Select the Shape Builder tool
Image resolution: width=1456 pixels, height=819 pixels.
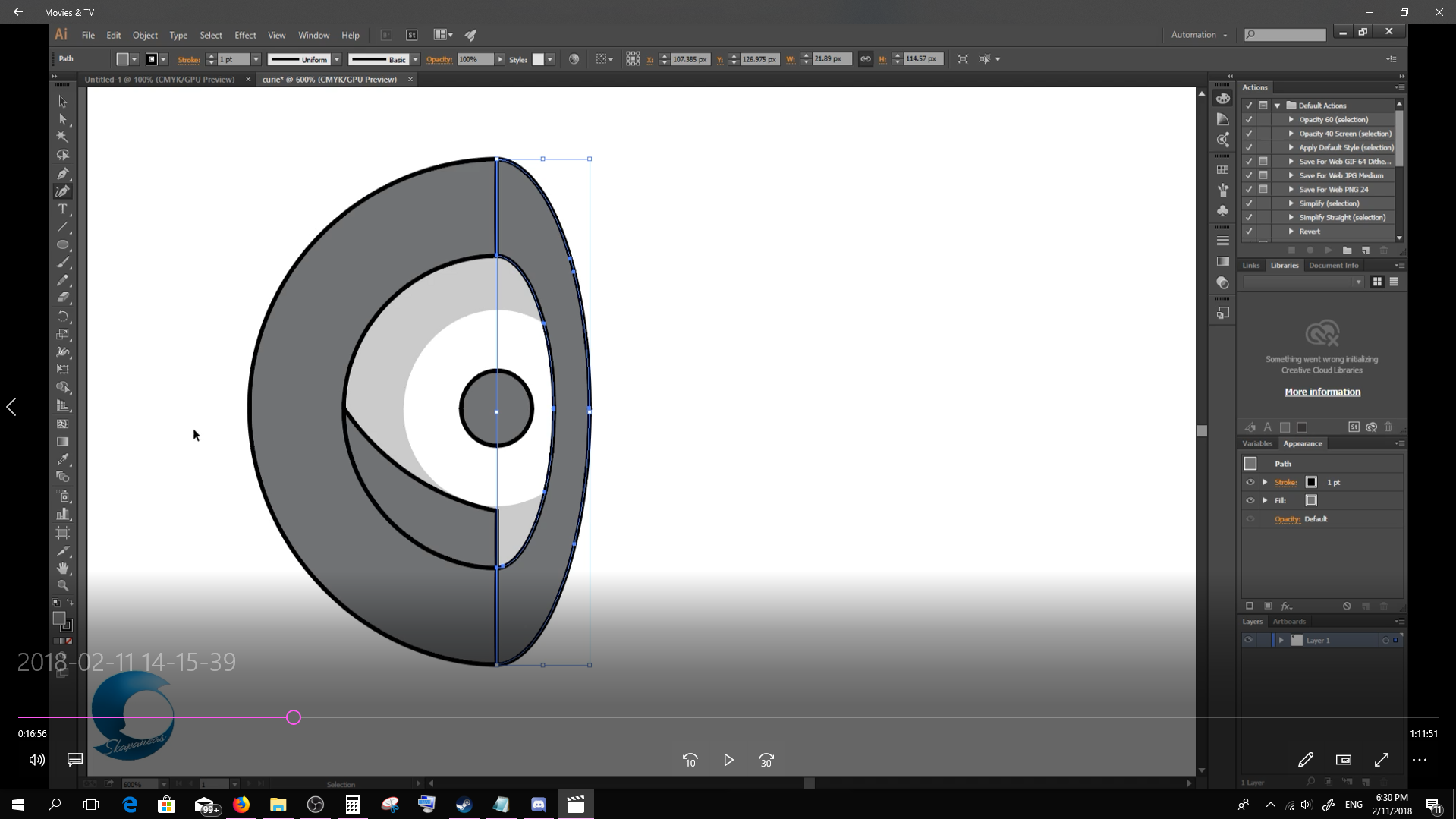click(x=63, y=388)
